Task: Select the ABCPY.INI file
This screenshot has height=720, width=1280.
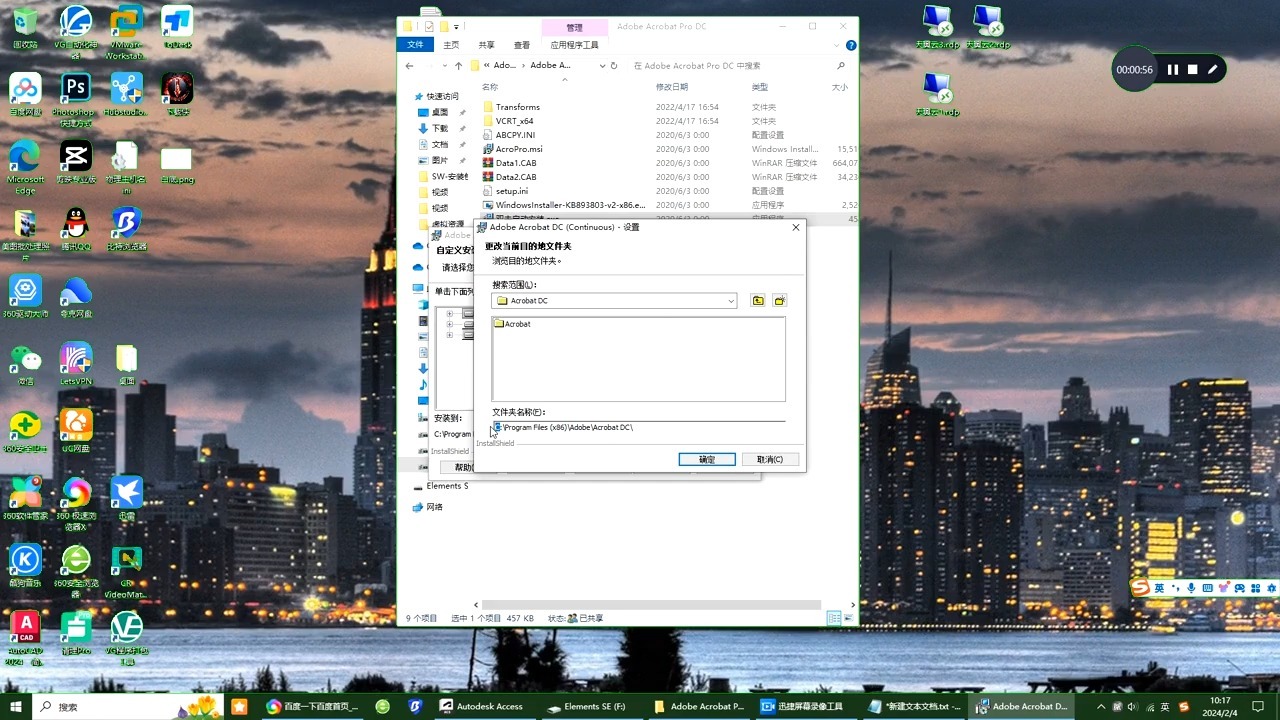Action: tap(515, 135)
